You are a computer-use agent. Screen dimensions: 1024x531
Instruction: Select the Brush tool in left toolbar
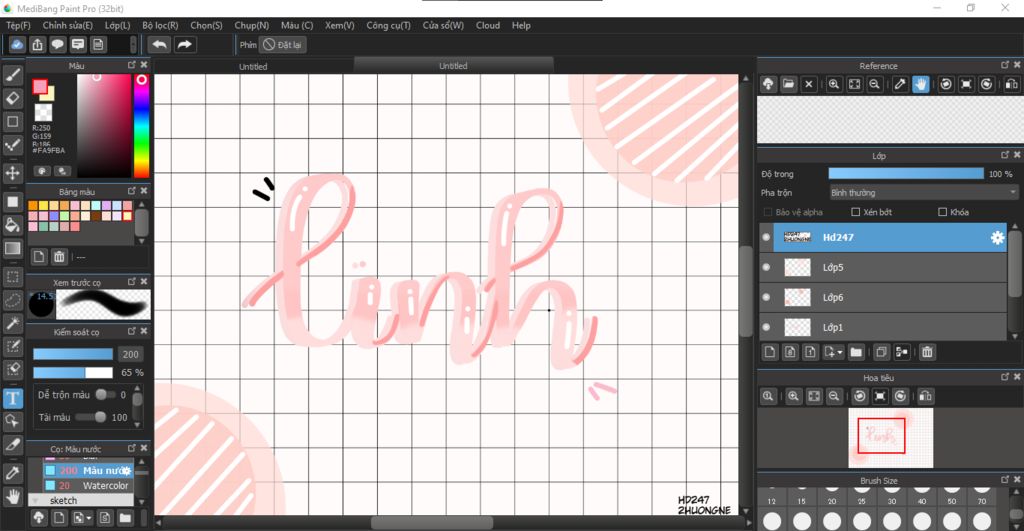point(12,76)
